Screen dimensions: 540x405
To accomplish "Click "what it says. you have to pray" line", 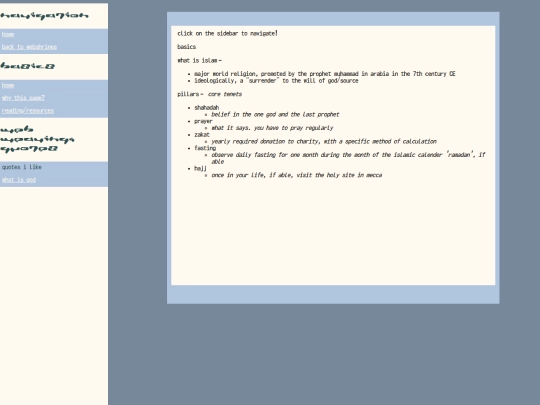I will pyautogui.click(x=272, y=128).
